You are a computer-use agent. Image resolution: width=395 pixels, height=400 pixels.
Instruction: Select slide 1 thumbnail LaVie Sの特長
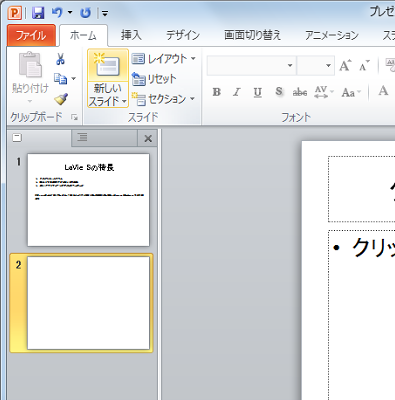coord(88,200)
